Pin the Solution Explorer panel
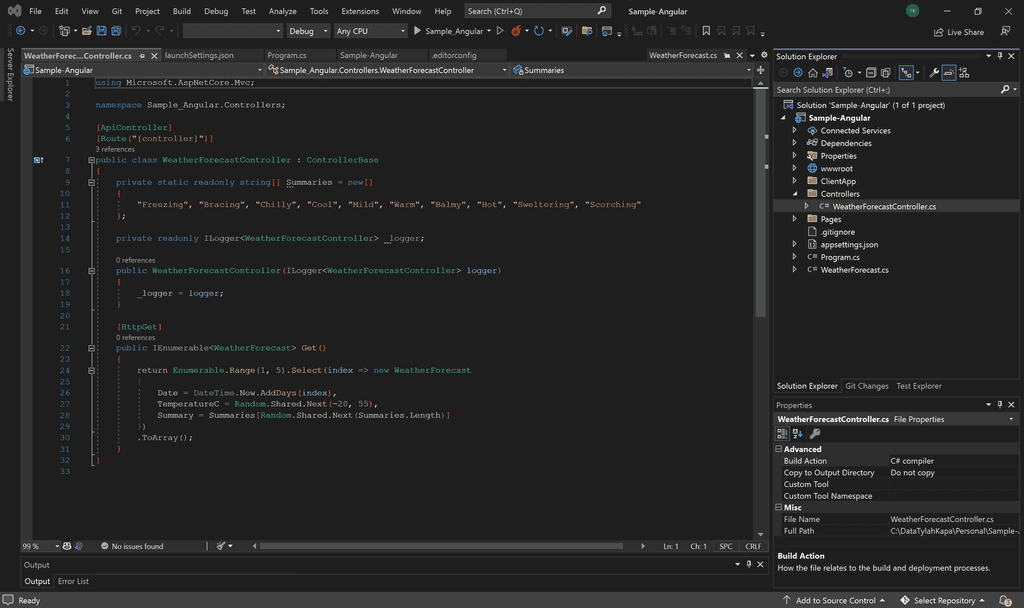The width and height of the screenshot is (1024, 608). pos(1000,55)
